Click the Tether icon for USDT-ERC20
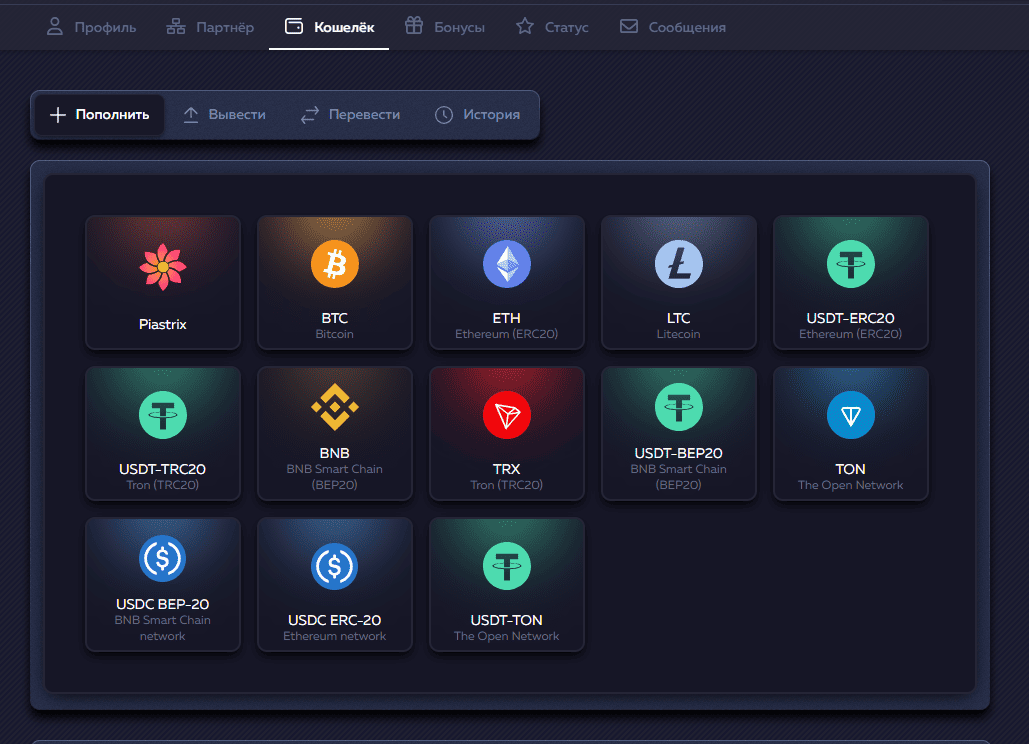Image resolution: width=1029 pixels, height=744 pixels. (x=850, y=264)
